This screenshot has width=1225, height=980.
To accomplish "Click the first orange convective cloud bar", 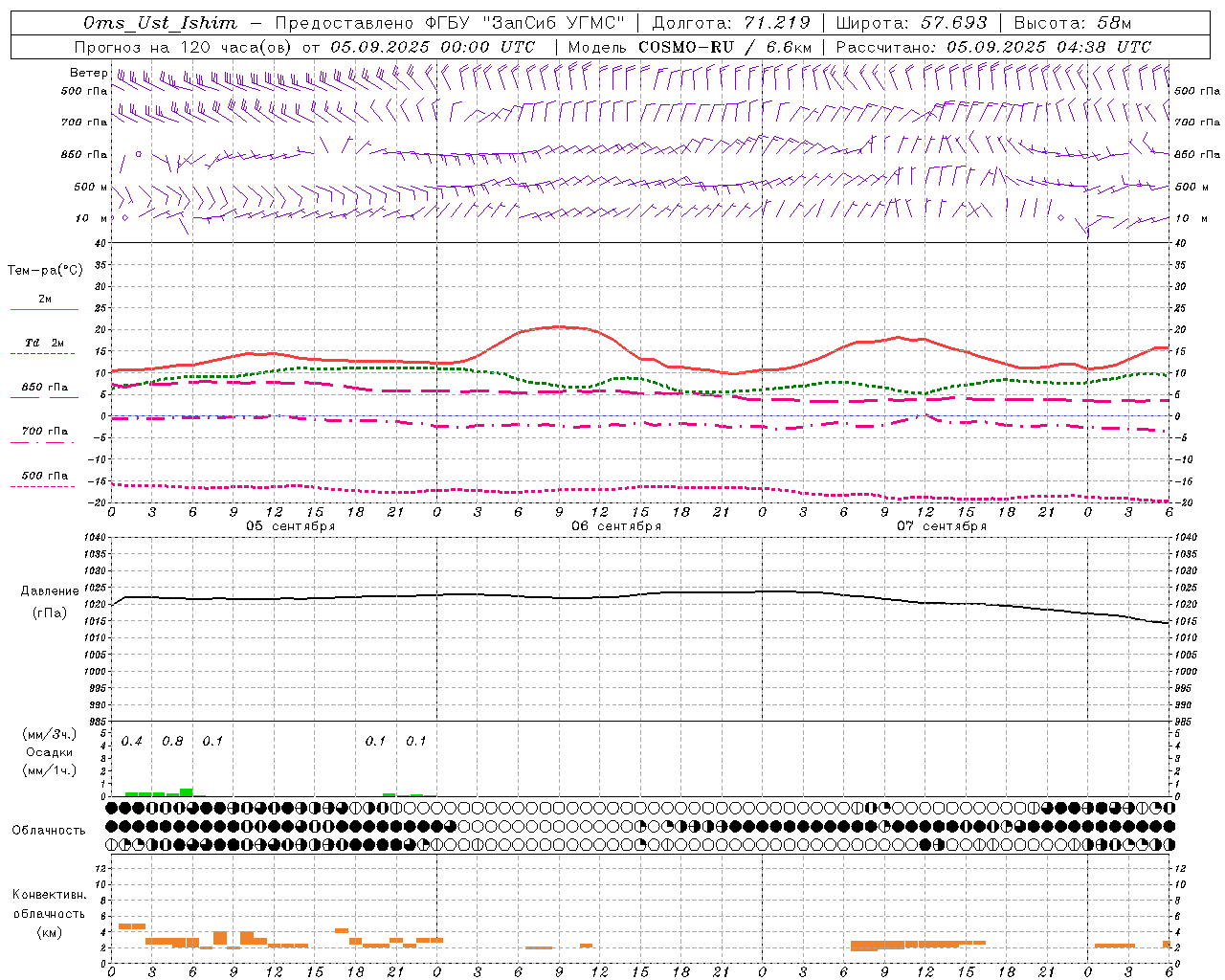I will [x=131, y=925].
